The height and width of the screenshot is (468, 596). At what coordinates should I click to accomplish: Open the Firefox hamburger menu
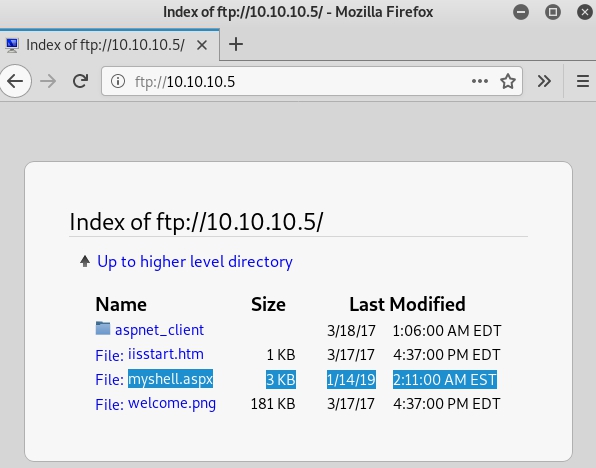point(582,81)
